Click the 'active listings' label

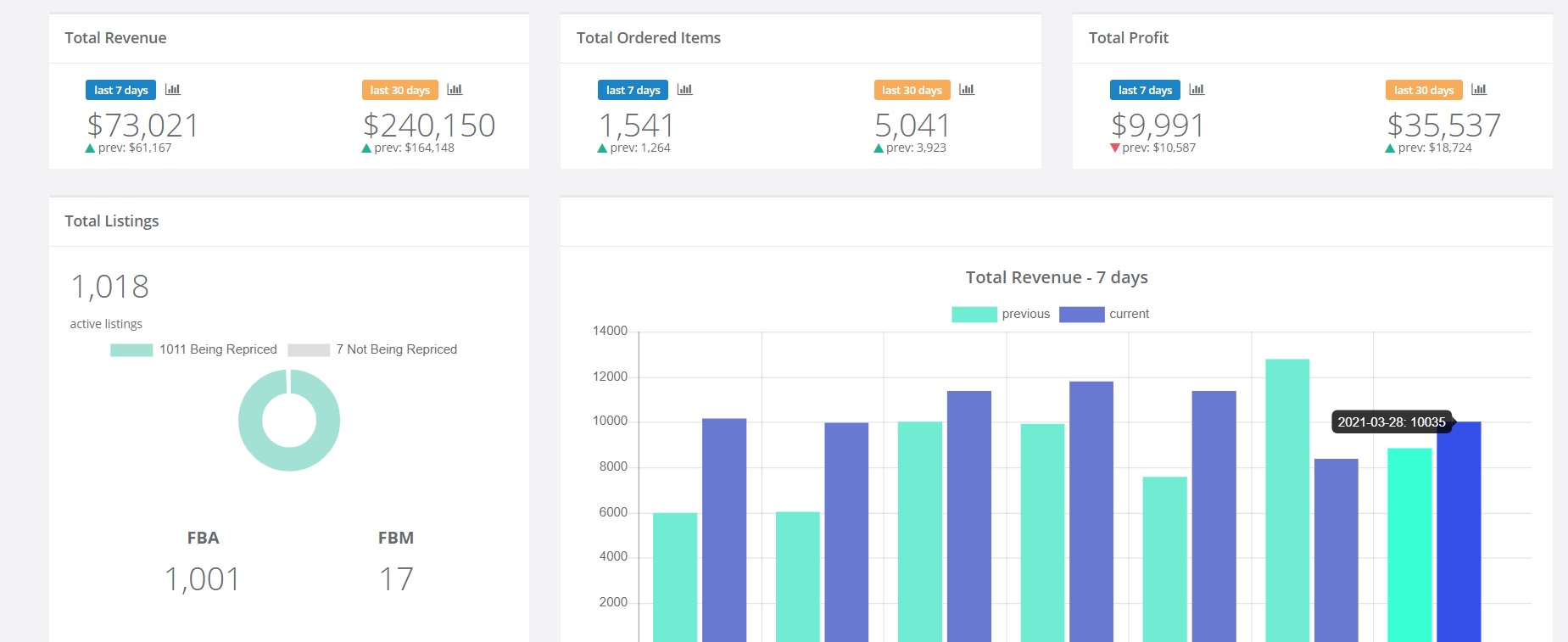(106, 324)
